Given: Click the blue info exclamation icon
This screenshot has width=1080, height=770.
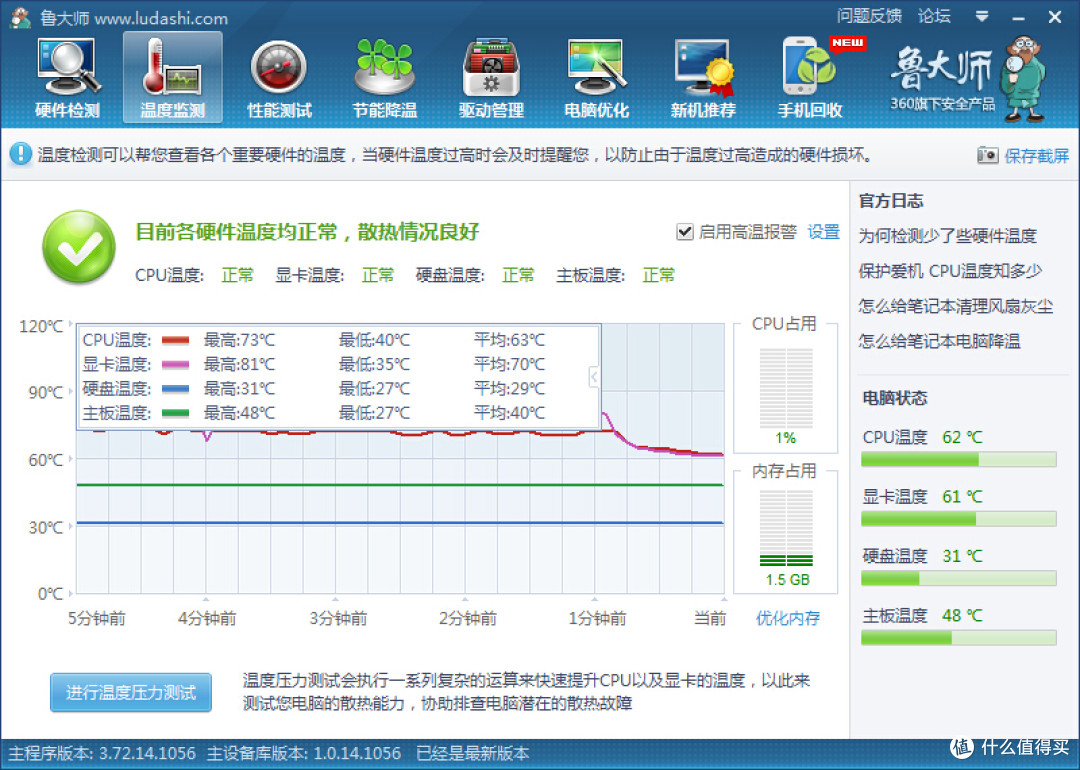Looking at the screenshot, I should click(21, 154).
